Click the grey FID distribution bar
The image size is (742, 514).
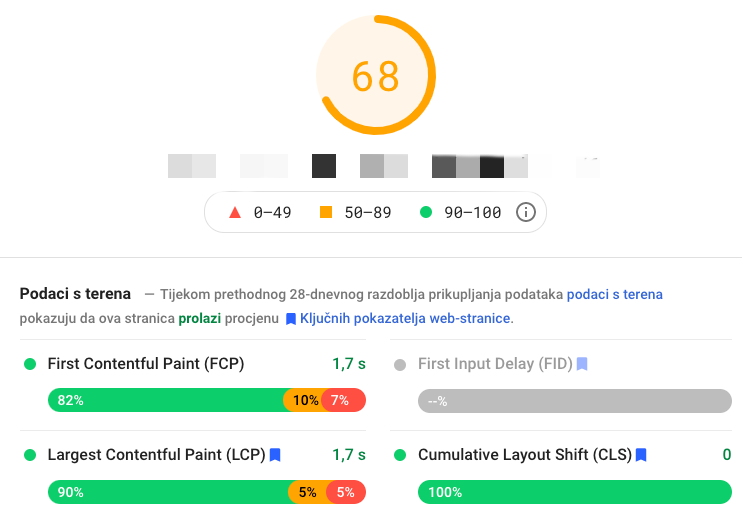(x=575, y=401)
